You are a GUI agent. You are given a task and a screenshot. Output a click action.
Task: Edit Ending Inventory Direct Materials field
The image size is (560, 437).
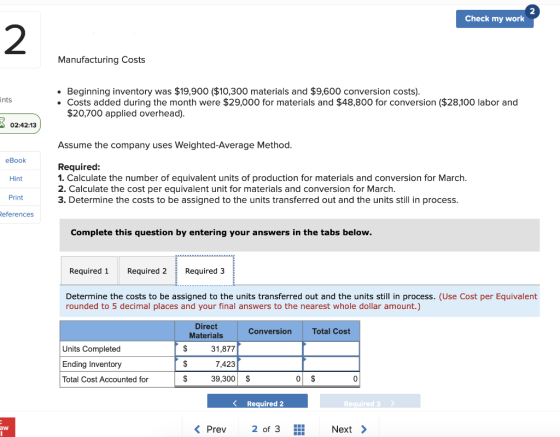pyautogui.click(x=206, y=364)
